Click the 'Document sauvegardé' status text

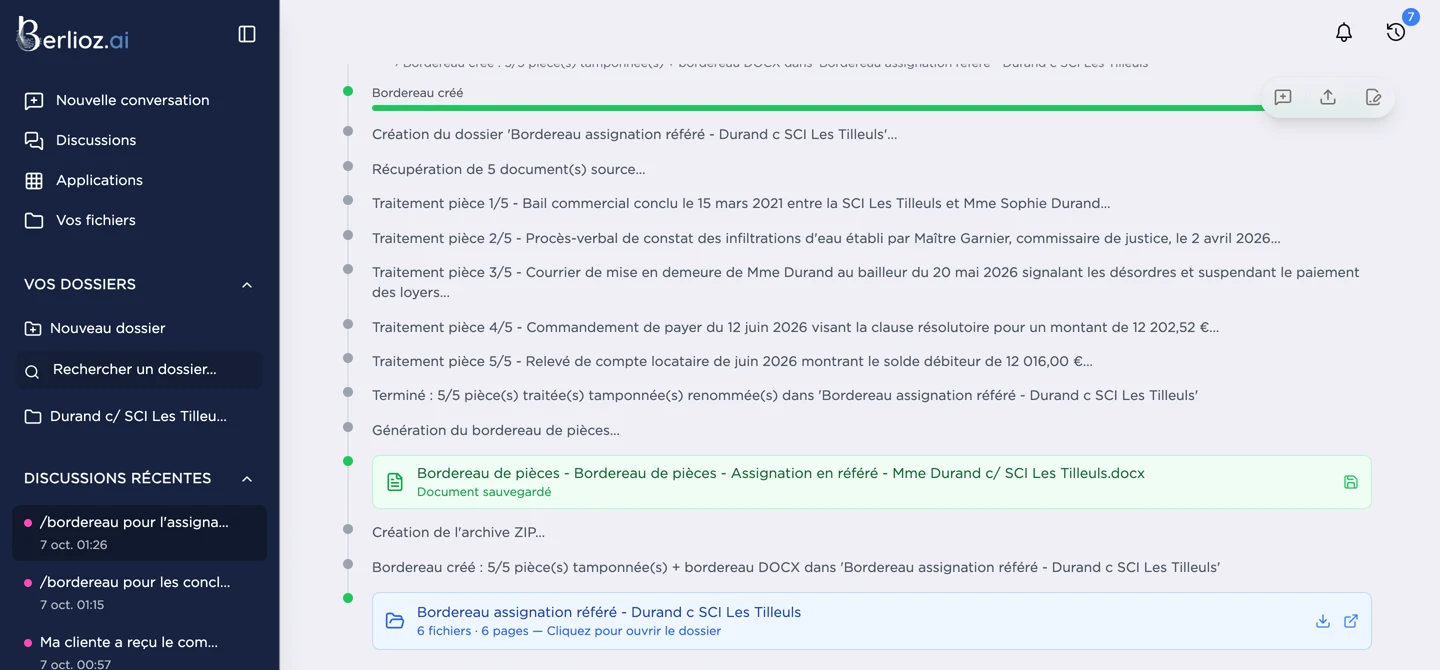pos(484,492)
